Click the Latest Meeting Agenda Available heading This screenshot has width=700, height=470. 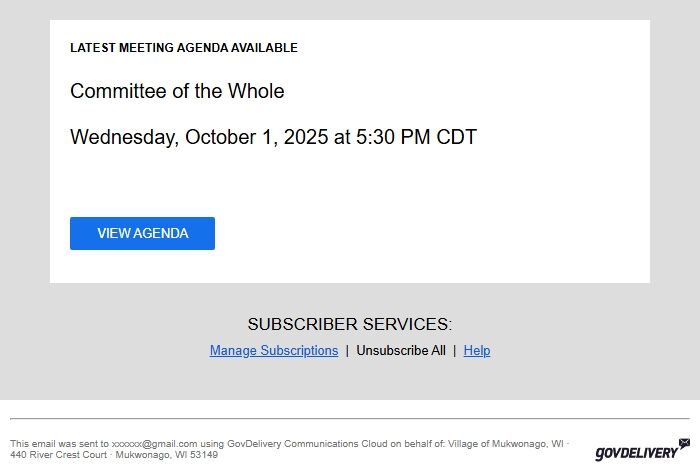pos(184,48)
